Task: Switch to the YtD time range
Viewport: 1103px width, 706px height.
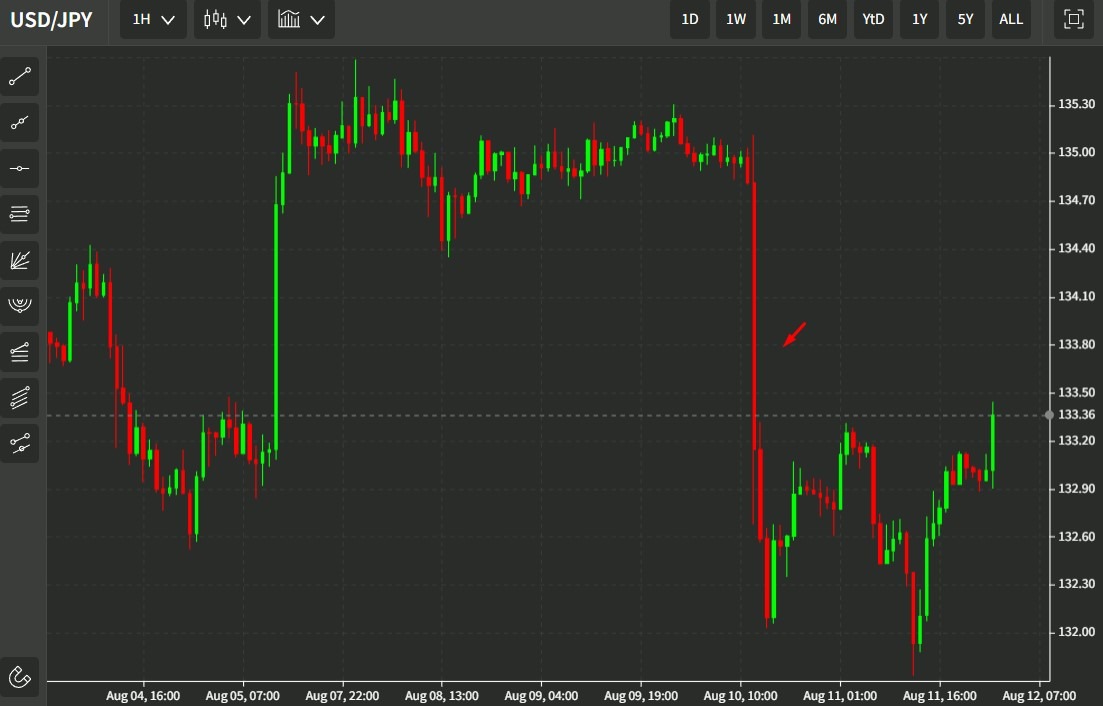Action: 873,19
